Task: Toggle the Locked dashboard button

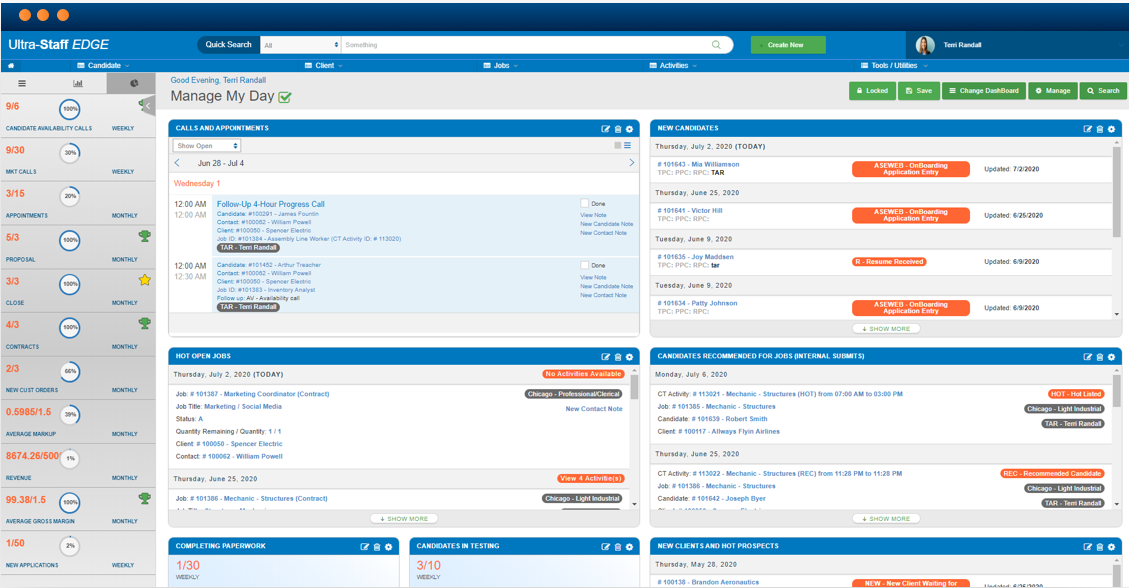Action: click(872, 91)
